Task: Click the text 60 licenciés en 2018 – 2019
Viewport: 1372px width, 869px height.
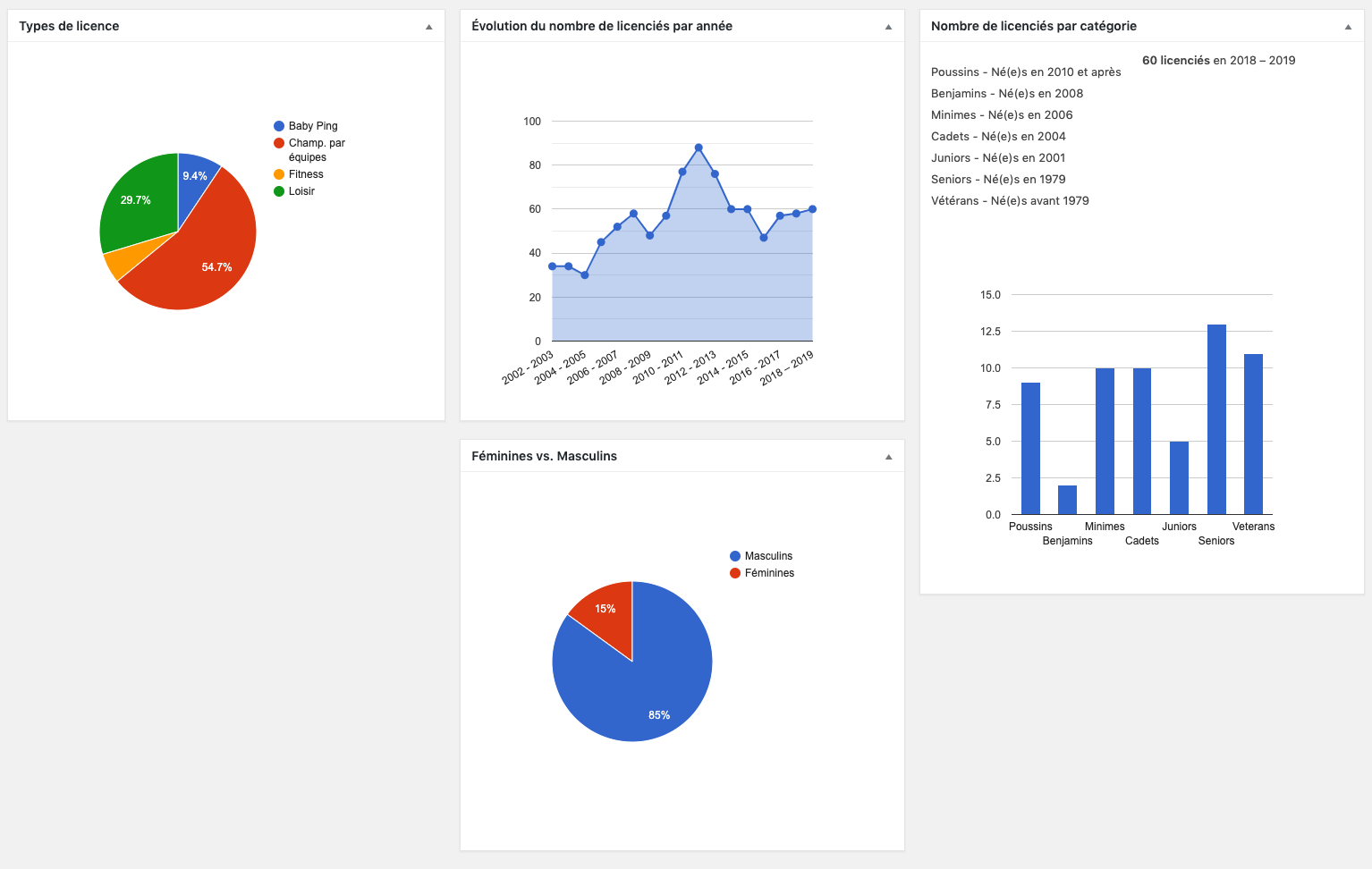Action: (1219, 61)
